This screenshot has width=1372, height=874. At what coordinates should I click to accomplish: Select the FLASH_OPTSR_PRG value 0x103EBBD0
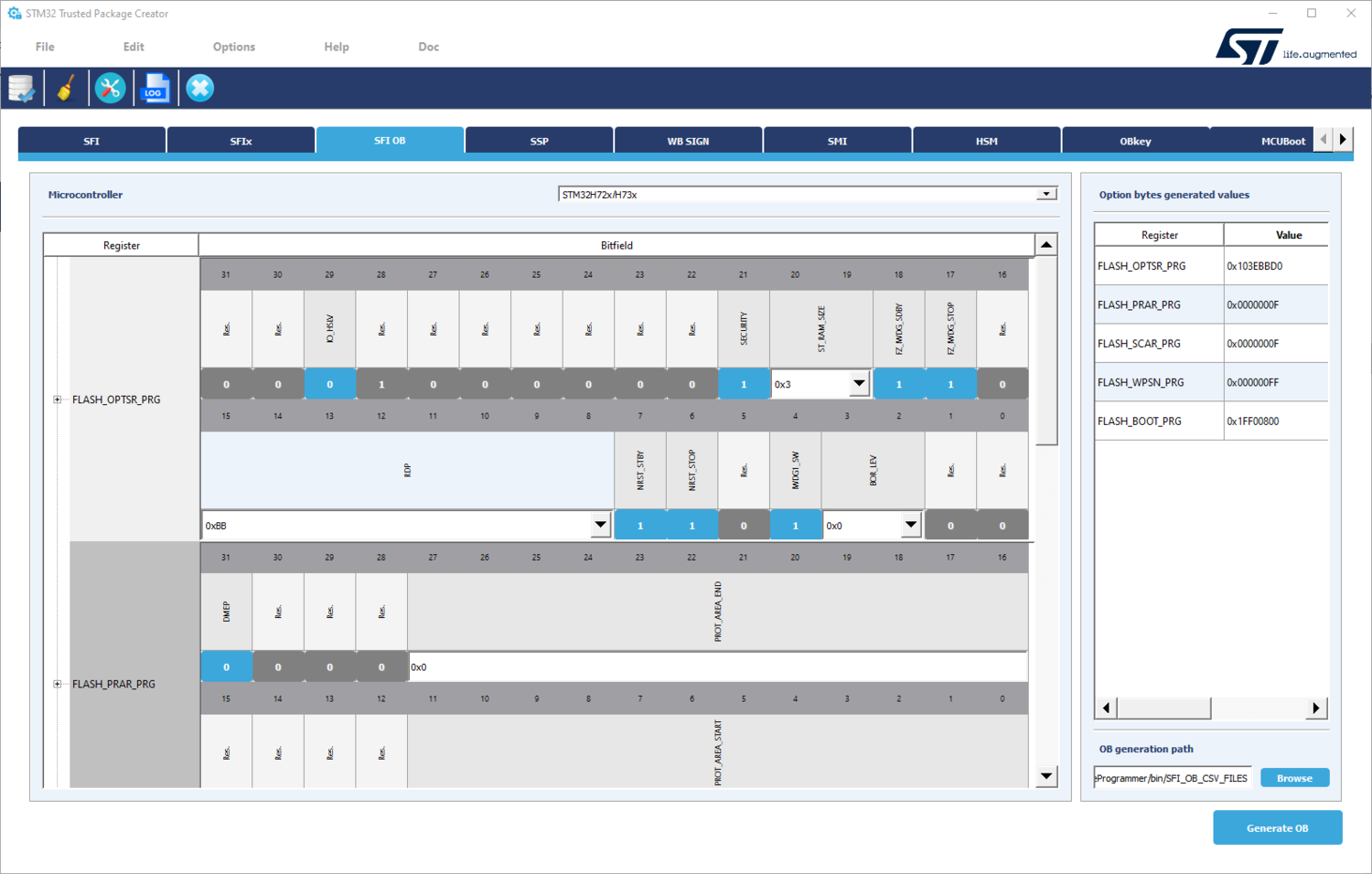(x=1276, y=266)
